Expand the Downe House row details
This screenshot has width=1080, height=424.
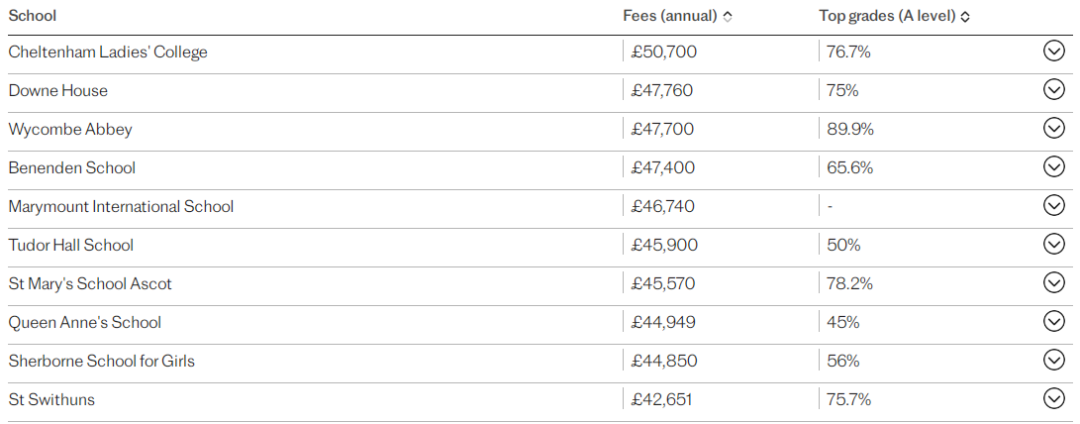click(x=1054, y=89)
